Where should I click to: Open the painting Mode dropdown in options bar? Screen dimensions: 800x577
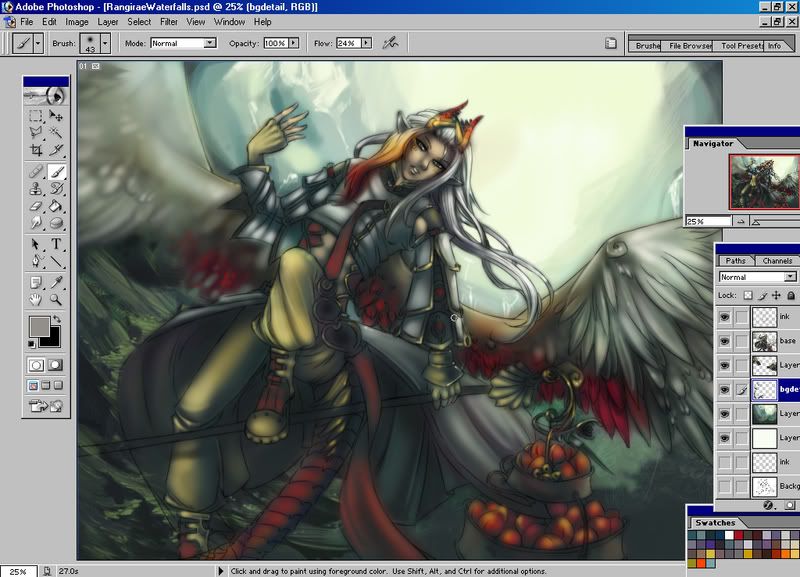point(210,43)
